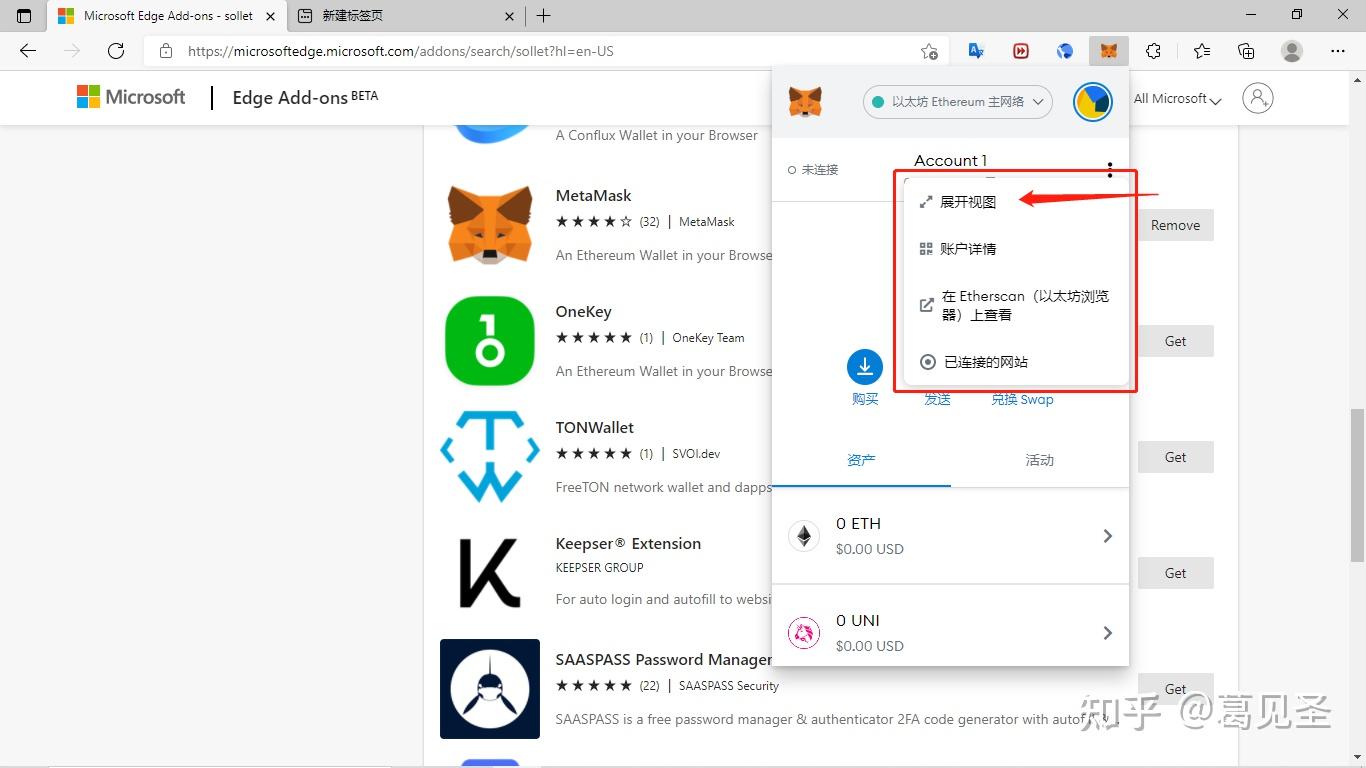This screenshot has height=768, width=1366.
Task: Open a new tab with plus button
Action: 543,16
